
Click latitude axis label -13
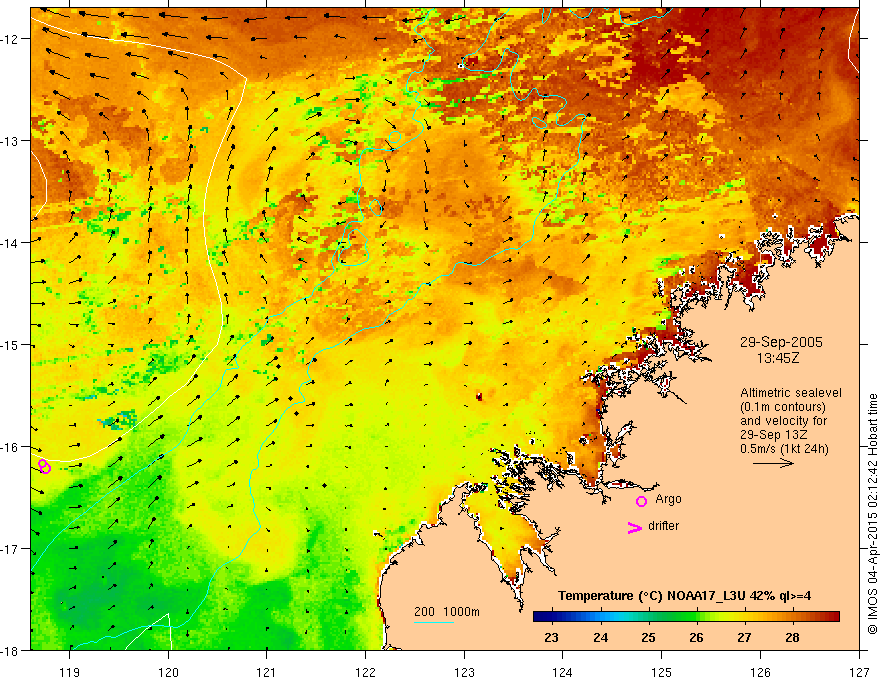coord(11,141)
